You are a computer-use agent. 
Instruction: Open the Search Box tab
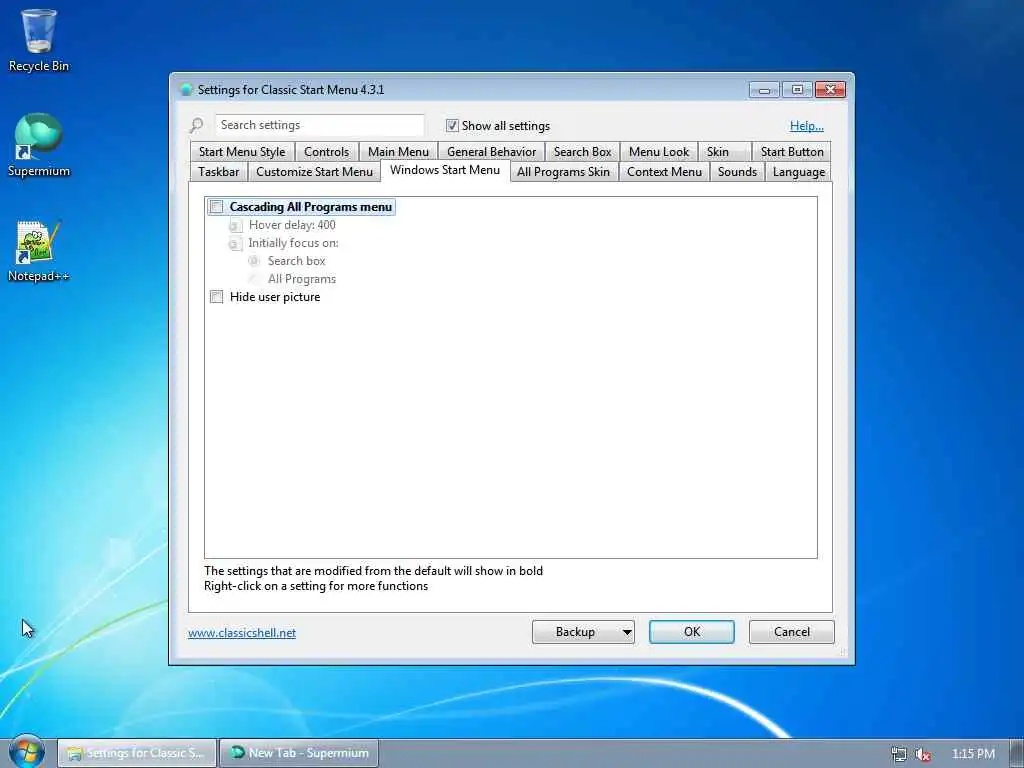[x=583, y=152]
